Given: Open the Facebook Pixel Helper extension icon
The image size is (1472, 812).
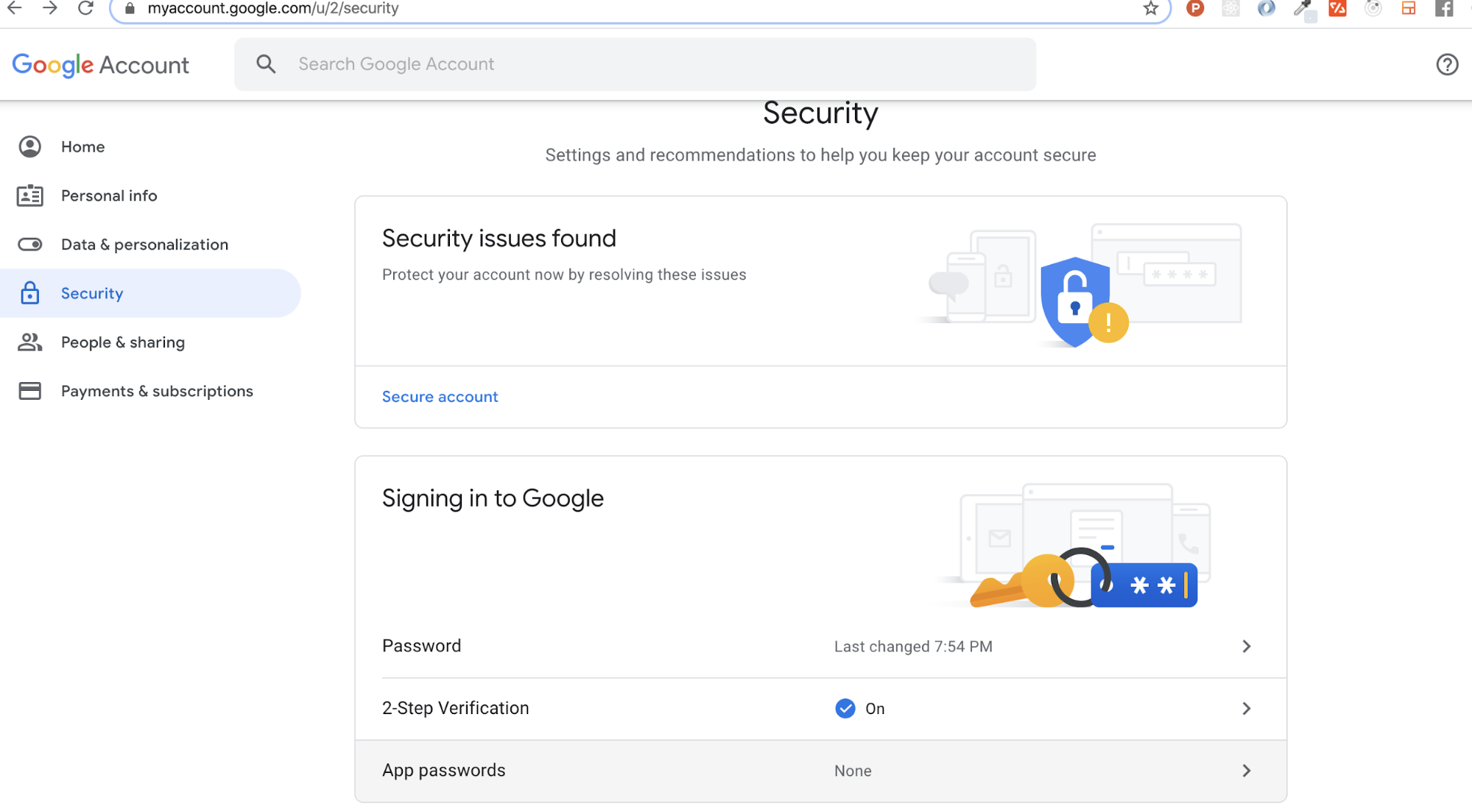Looking at the screenshot, I should point(1443,9).
